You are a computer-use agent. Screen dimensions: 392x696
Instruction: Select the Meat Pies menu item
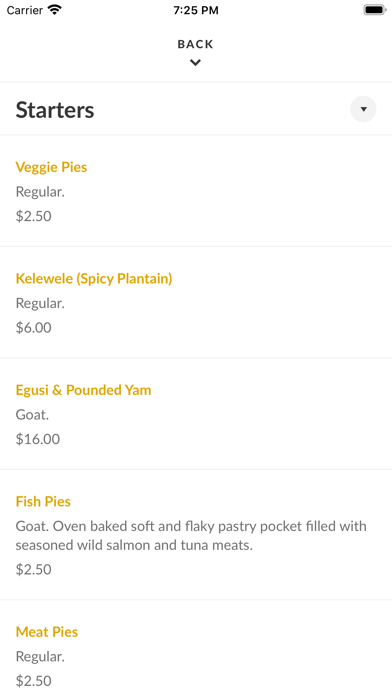click(196, 648)
